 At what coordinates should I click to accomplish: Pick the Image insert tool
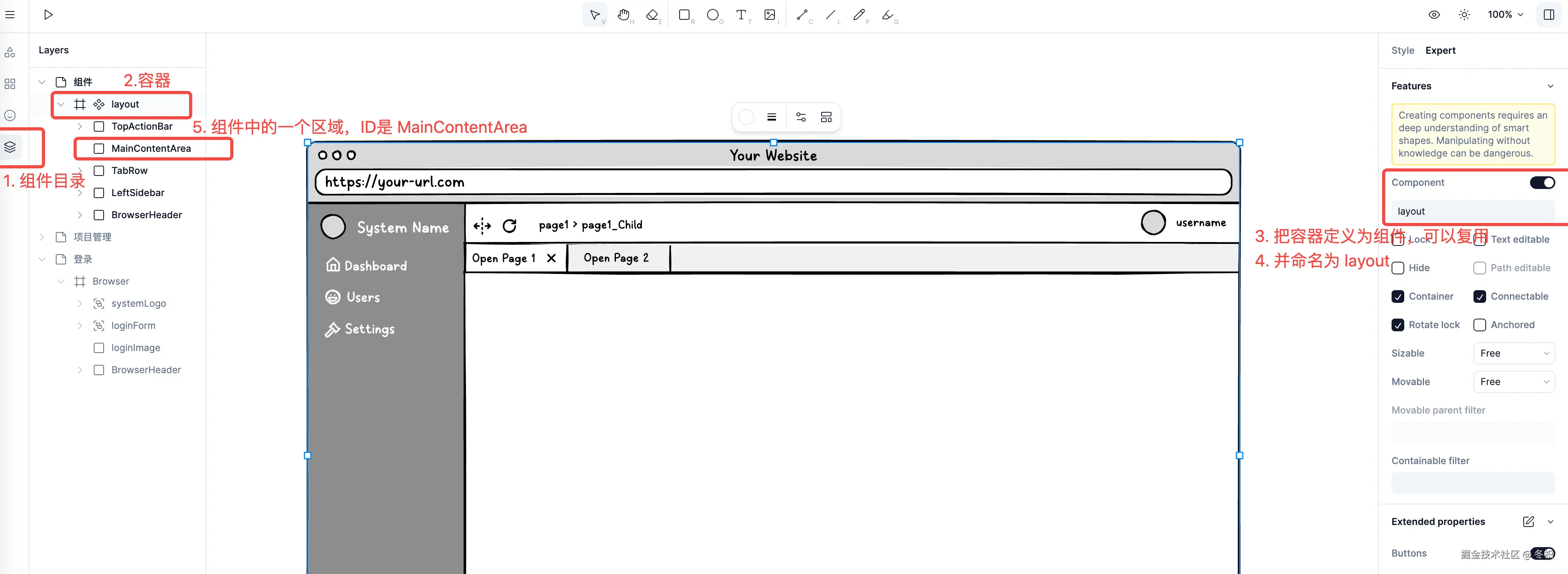coord(771,15)
